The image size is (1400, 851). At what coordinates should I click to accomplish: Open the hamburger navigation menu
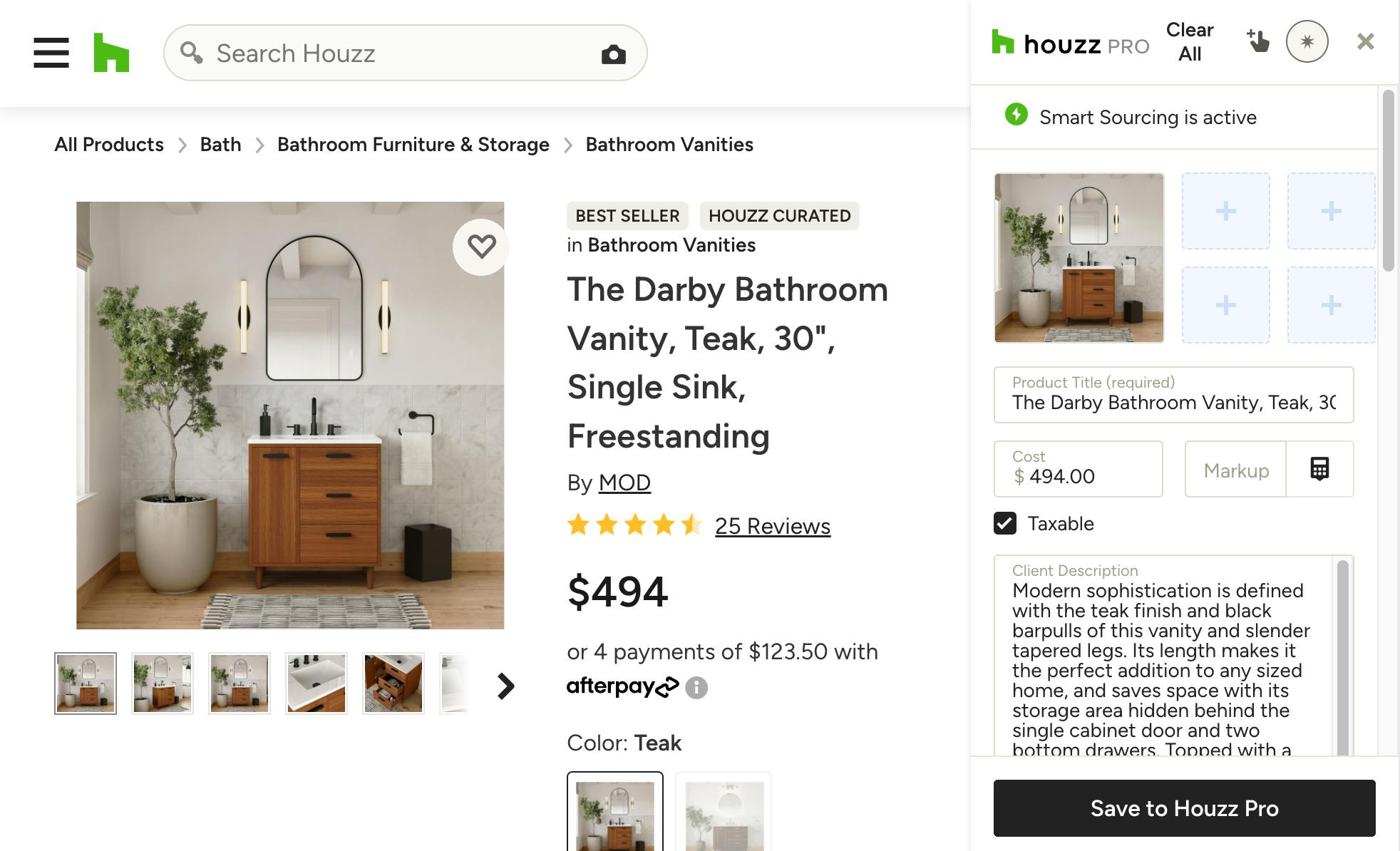[x=51, y=53]
